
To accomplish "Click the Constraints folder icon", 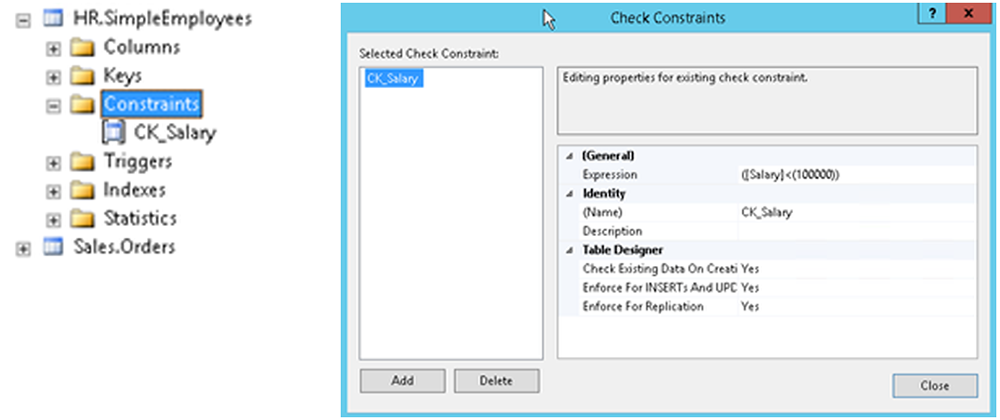I will point(83,104).
